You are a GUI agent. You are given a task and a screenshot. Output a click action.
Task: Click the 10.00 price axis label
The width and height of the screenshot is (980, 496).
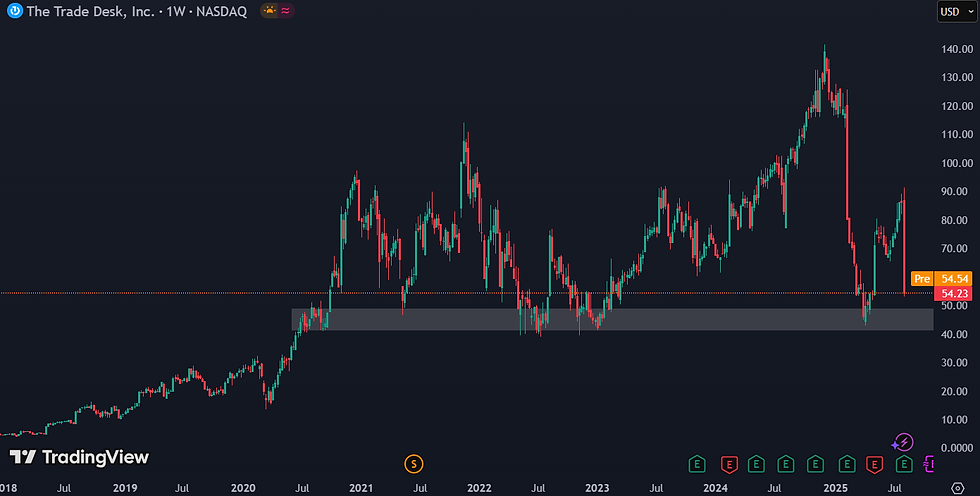[x=957, y=420]
